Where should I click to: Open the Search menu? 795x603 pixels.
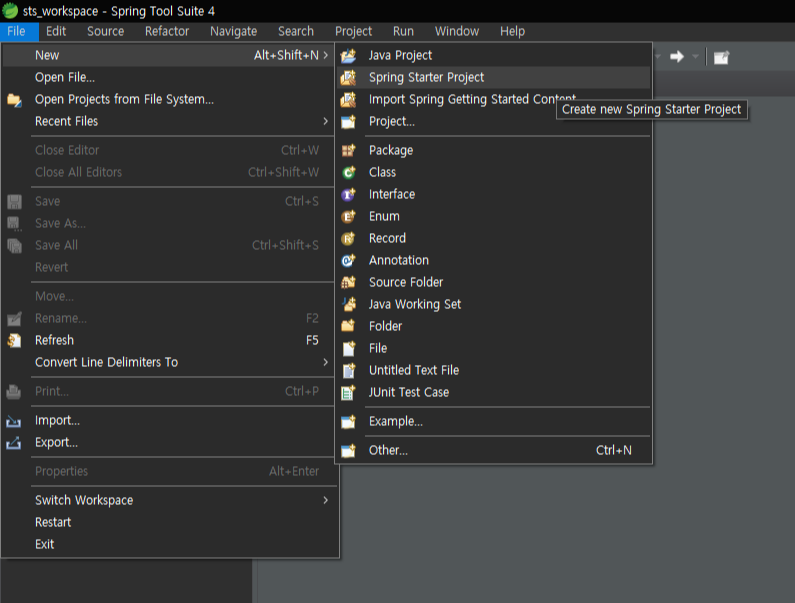(296, 31)
